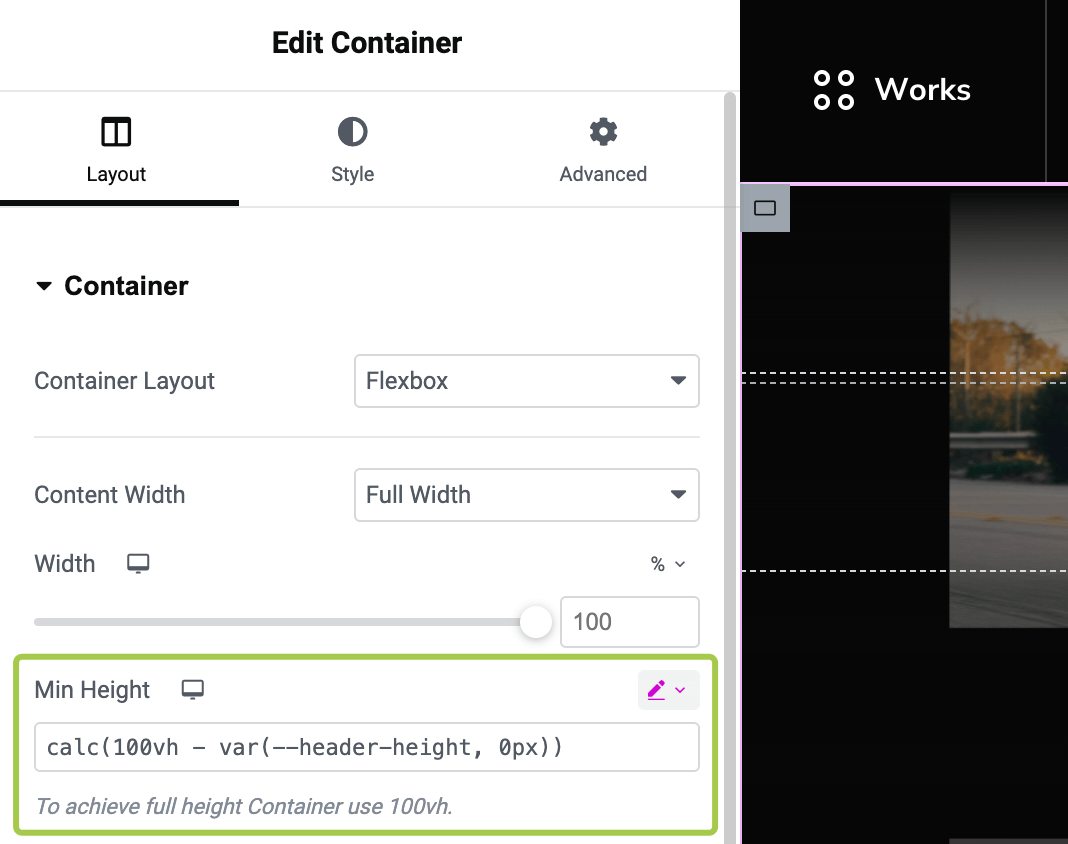Open the Width percent unit selector
Screen dimensions: 1068x844
668,564
